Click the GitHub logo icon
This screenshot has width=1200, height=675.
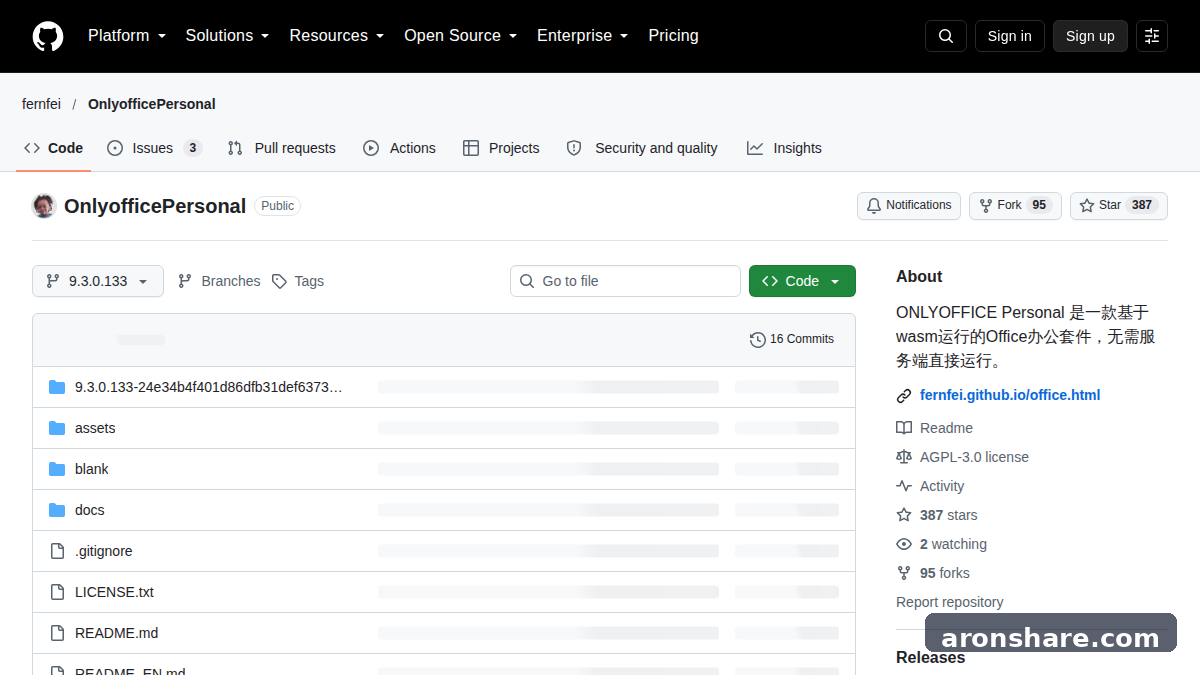[x=48, y=36]
